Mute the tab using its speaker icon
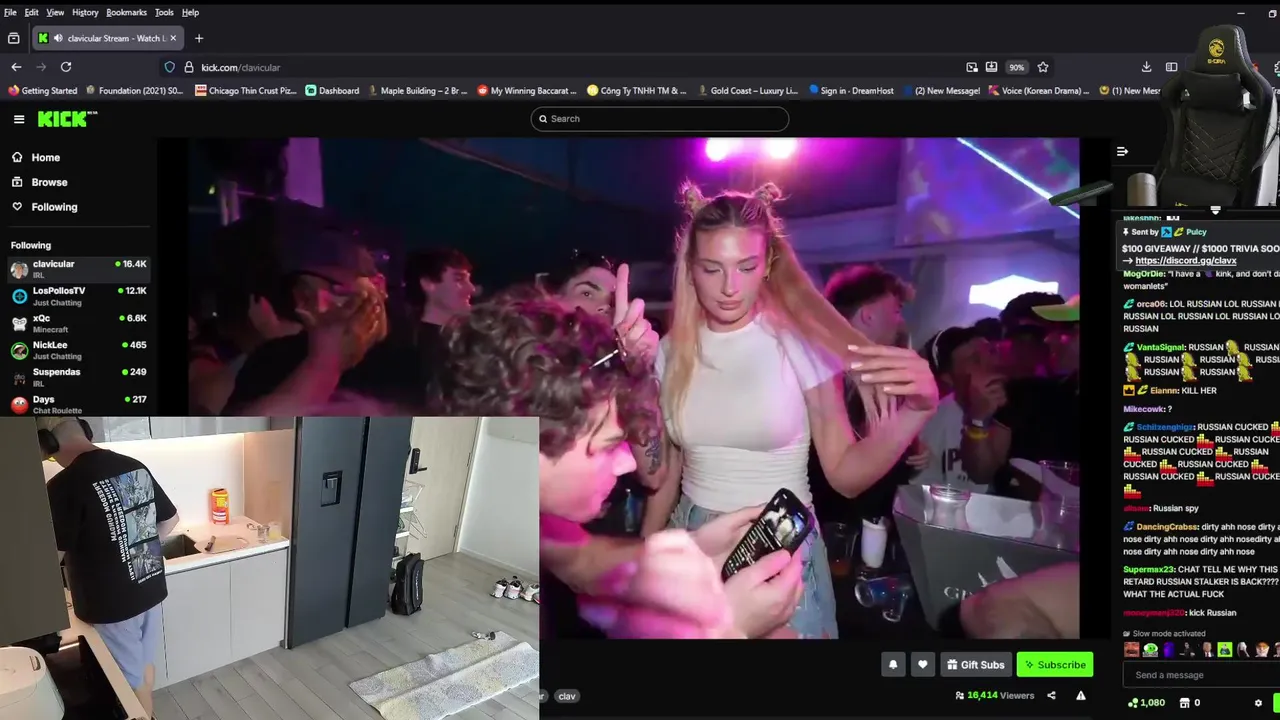Viewport: 1280px width, 720px height. (x=58, y=38)
